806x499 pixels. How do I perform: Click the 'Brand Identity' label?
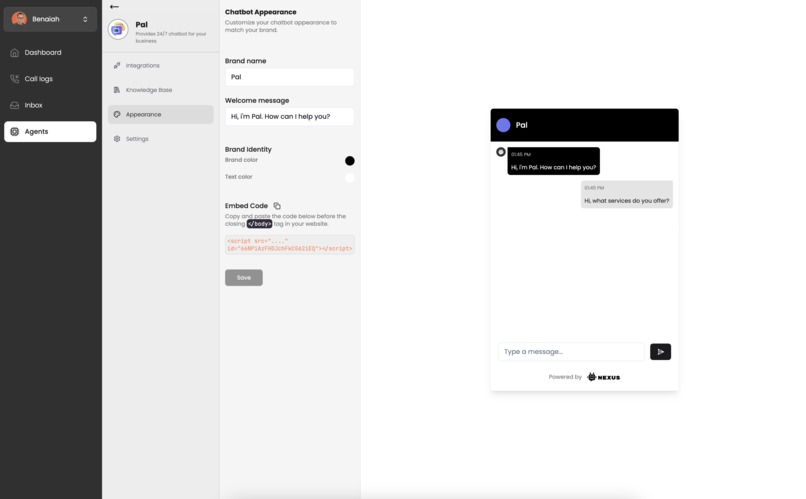click(248, 150)
